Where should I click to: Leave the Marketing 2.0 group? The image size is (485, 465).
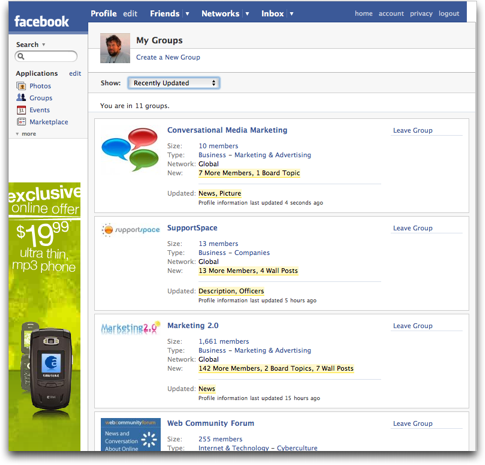point(413,326)
